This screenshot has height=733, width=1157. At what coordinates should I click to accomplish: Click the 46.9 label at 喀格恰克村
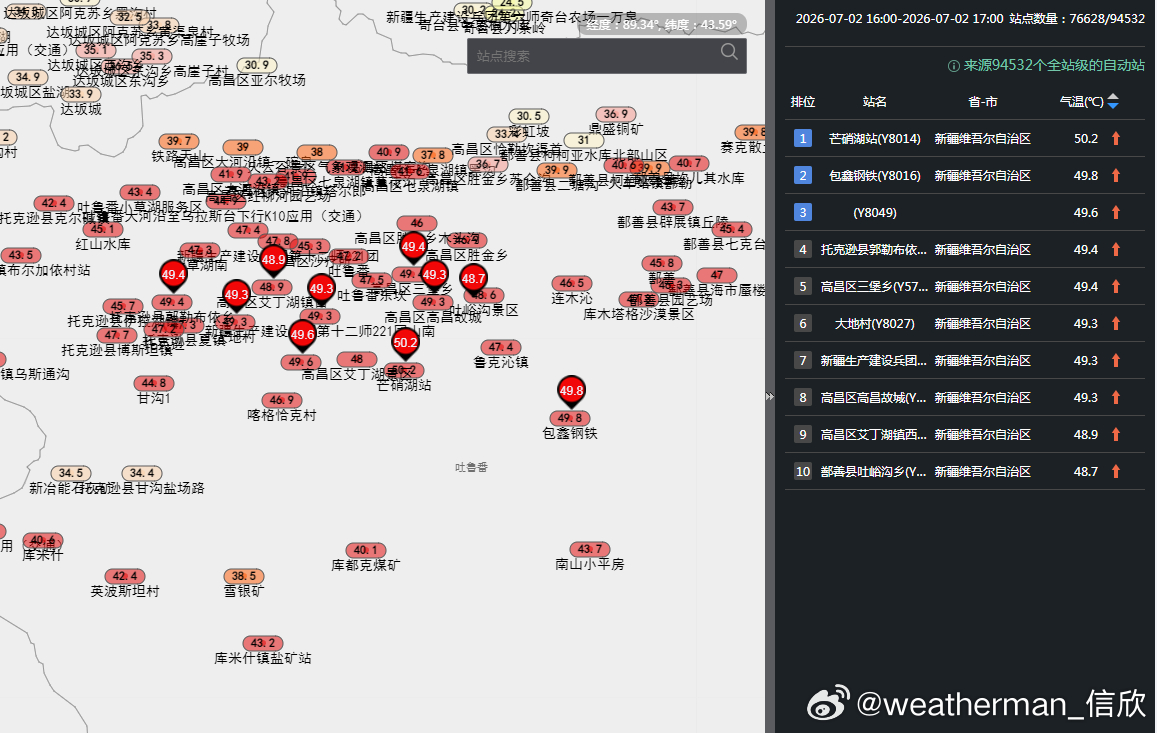[x=282, y=399]
